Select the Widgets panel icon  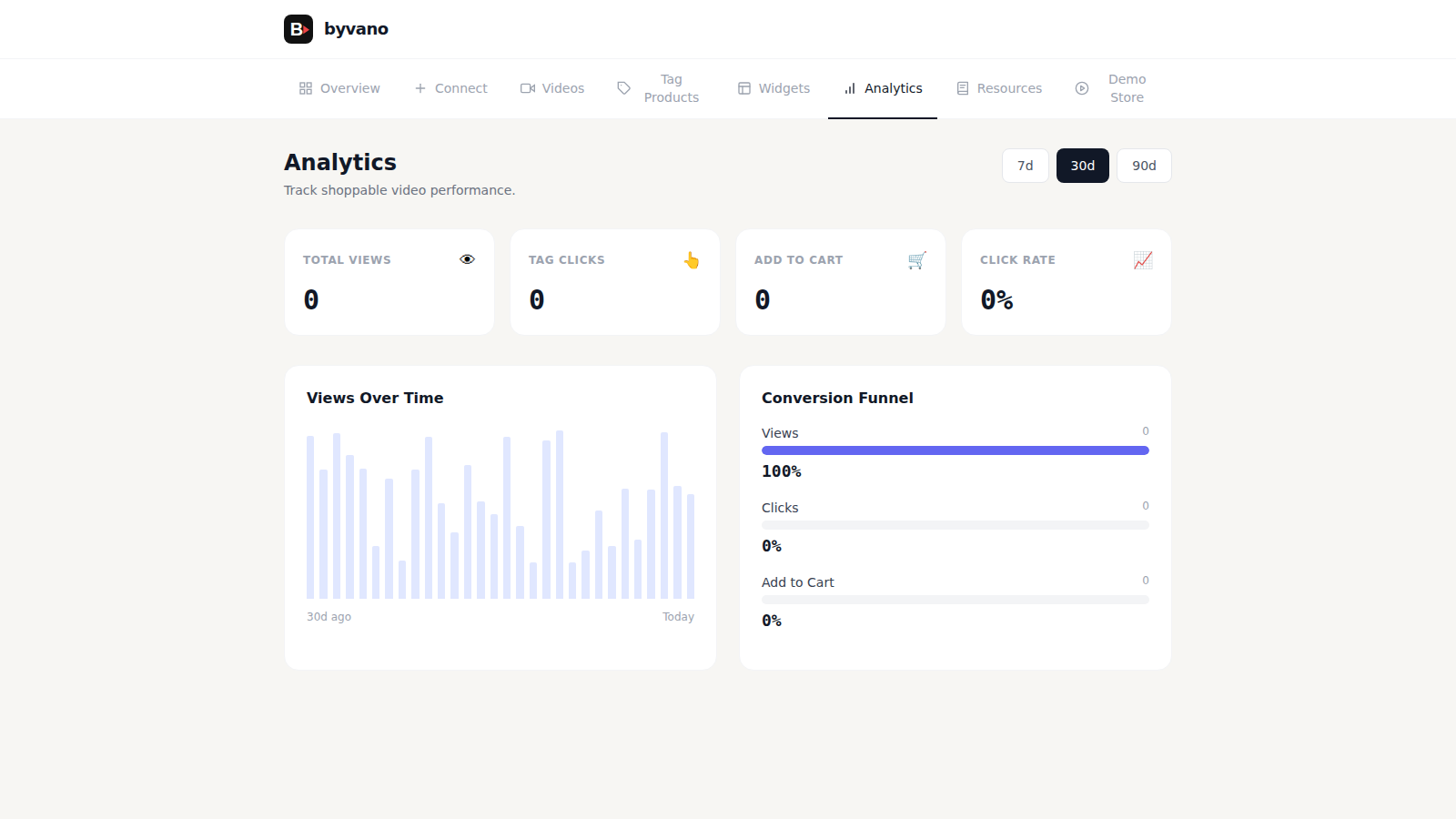pyautogui.click(x=744, y=87)
